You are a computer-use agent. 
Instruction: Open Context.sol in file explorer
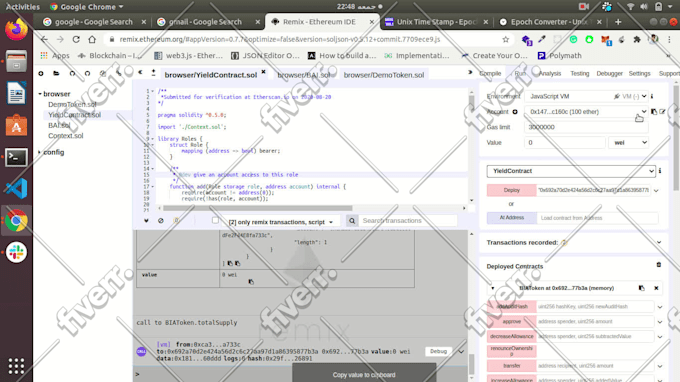click(x=65, y=136)
